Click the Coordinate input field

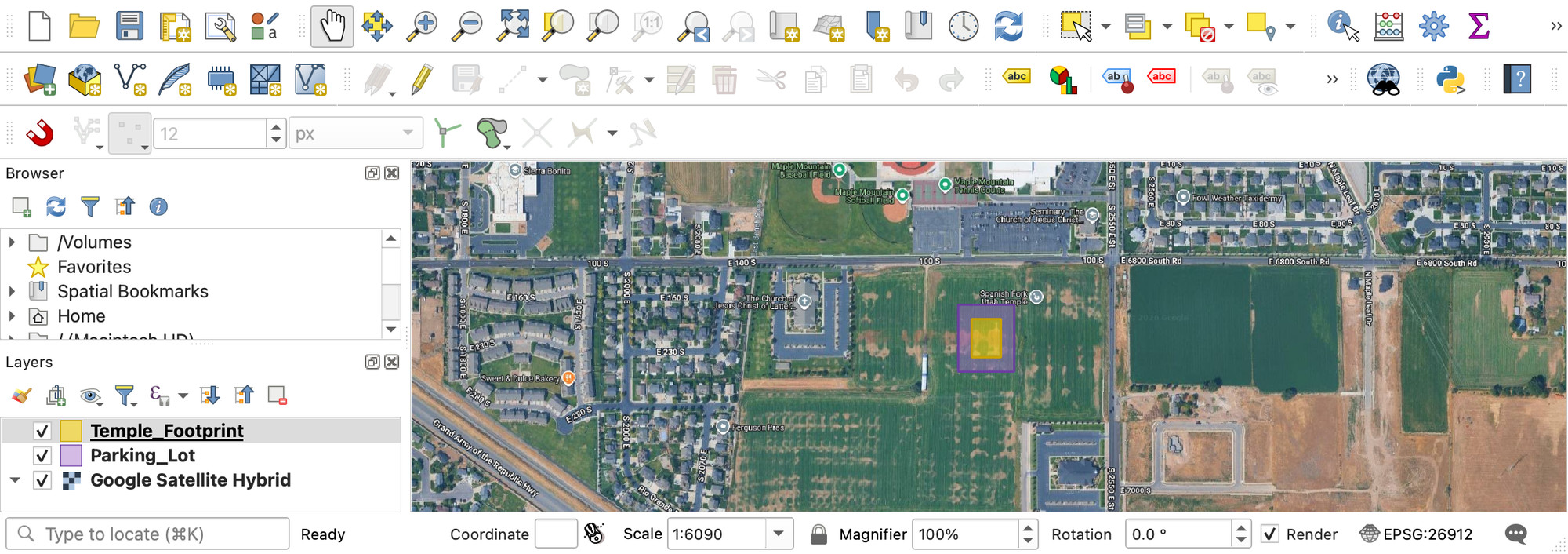556,534
